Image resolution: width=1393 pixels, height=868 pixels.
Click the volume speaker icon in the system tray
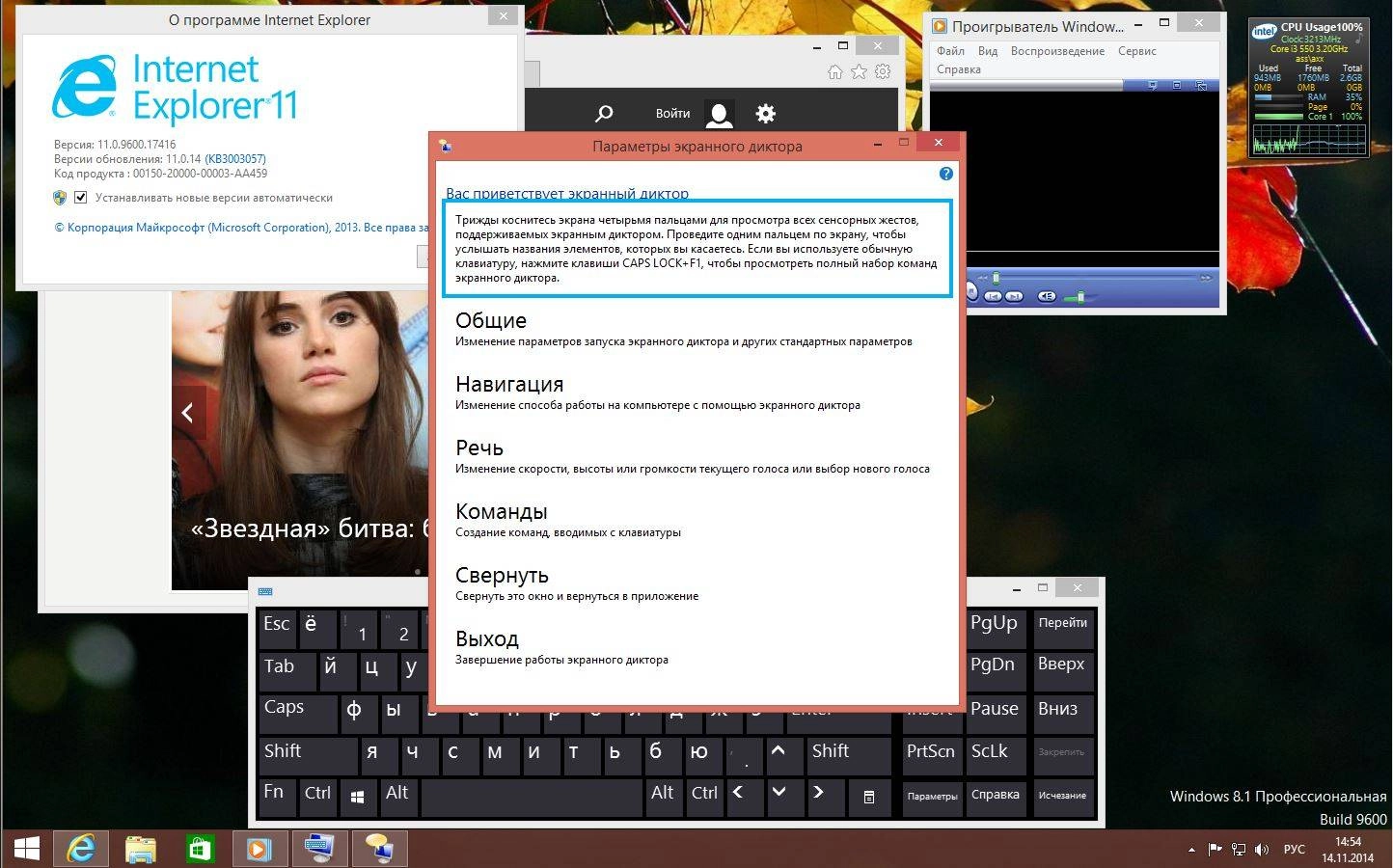(x=1262, y=850)
